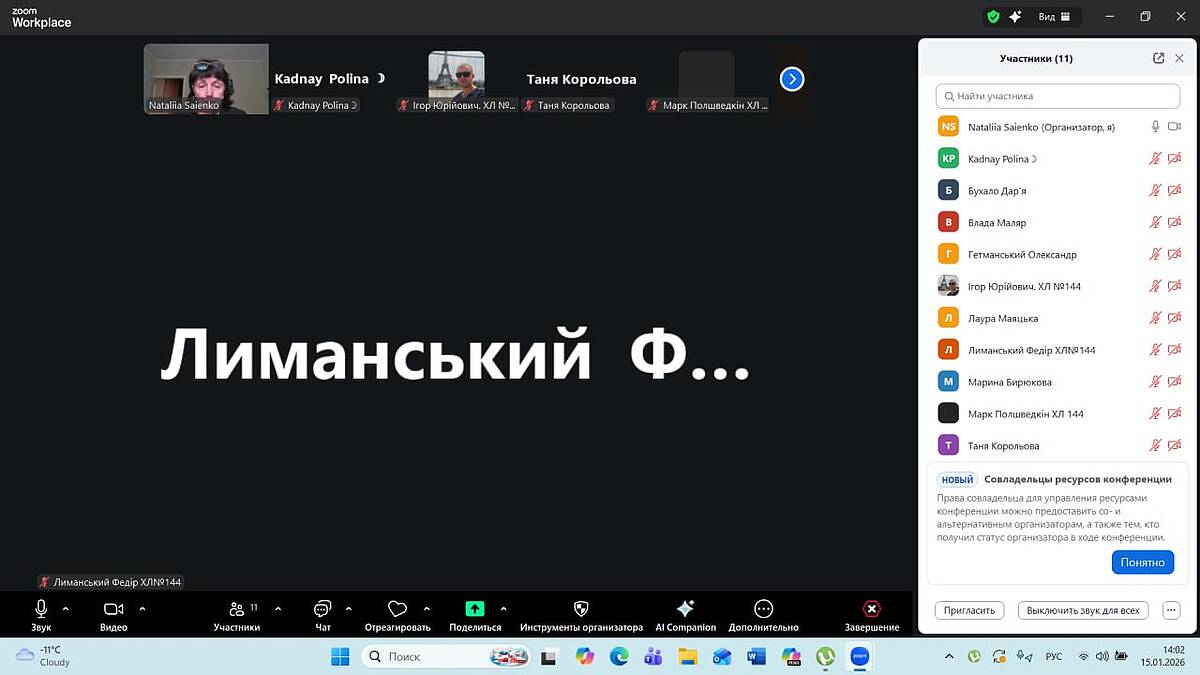Open the View menu at top right
This screenshot has width=1200, height=675.
pos(1054,17)
